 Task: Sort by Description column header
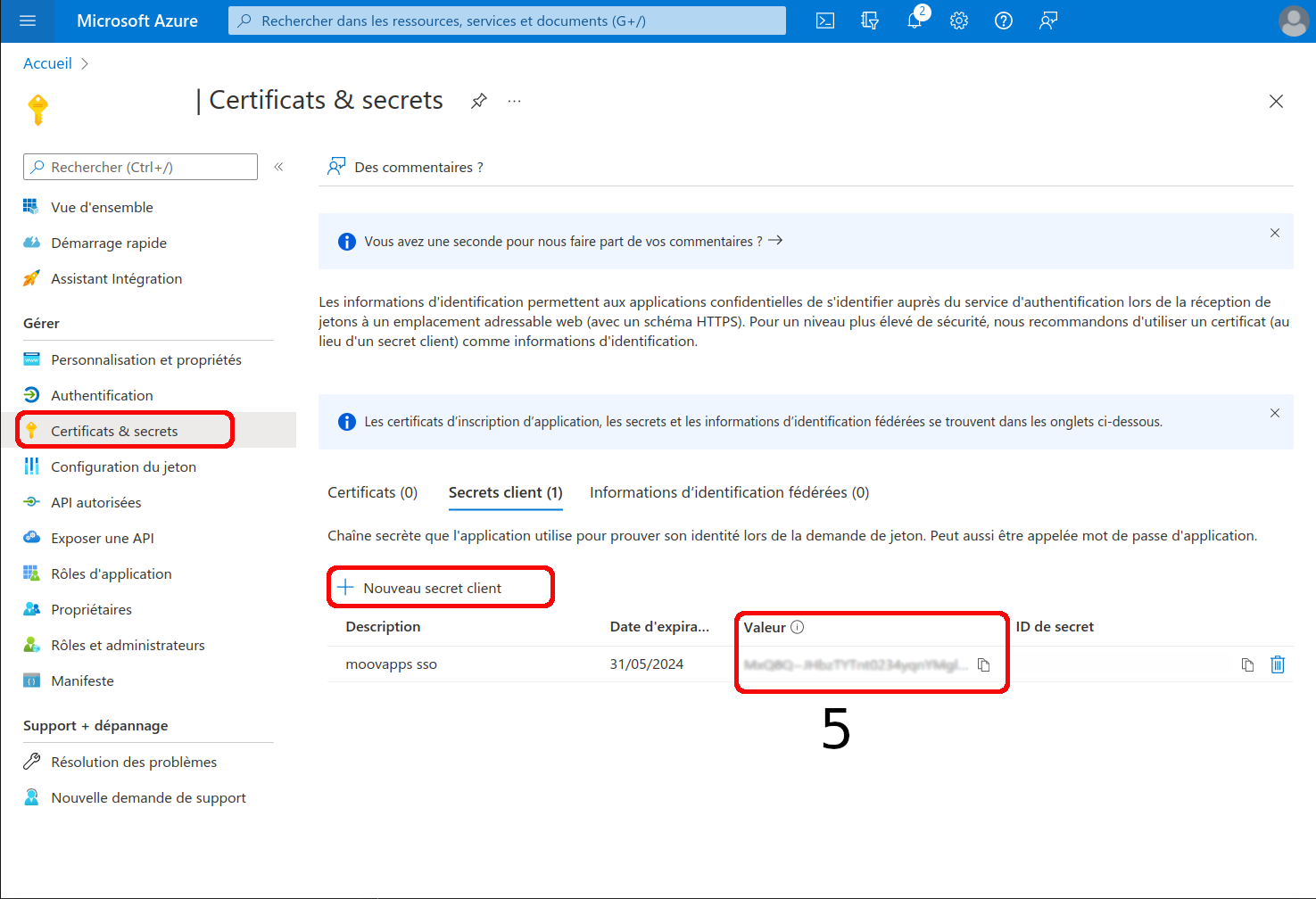click(x=383, y=626)
